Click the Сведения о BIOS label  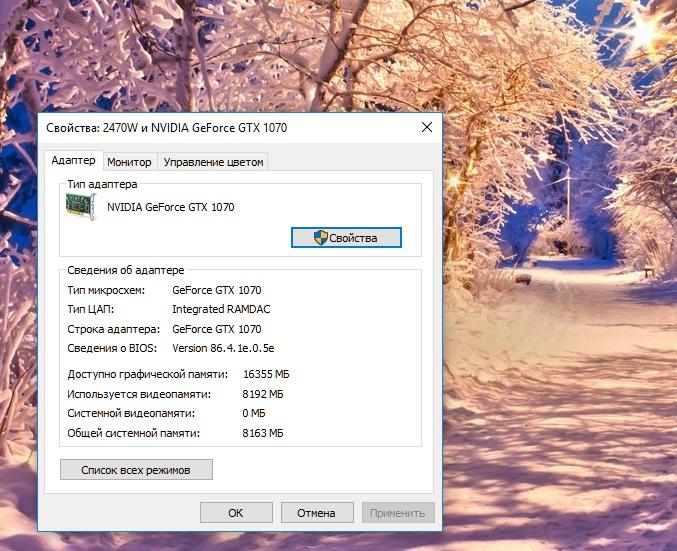(x=112, y=348)
